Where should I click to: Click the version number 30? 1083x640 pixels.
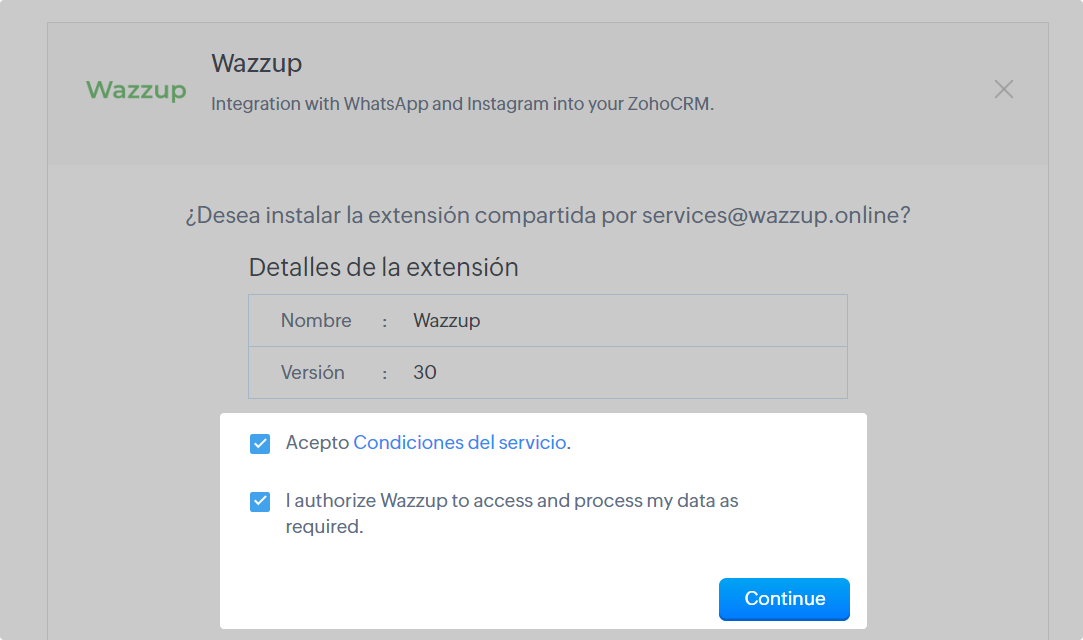[425, 373]
